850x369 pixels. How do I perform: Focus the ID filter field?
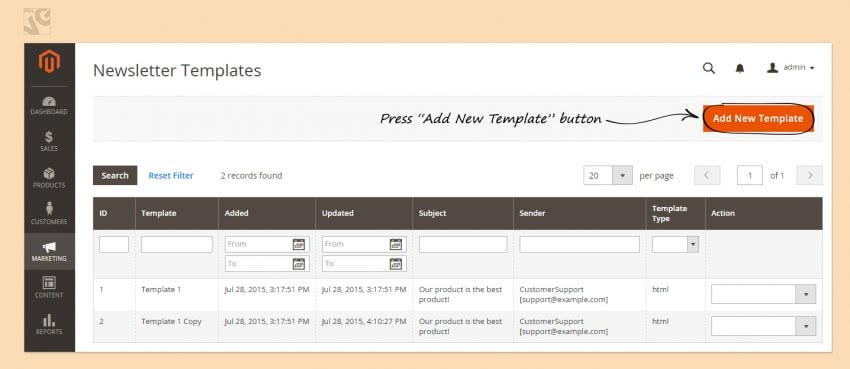coord(114,244)
